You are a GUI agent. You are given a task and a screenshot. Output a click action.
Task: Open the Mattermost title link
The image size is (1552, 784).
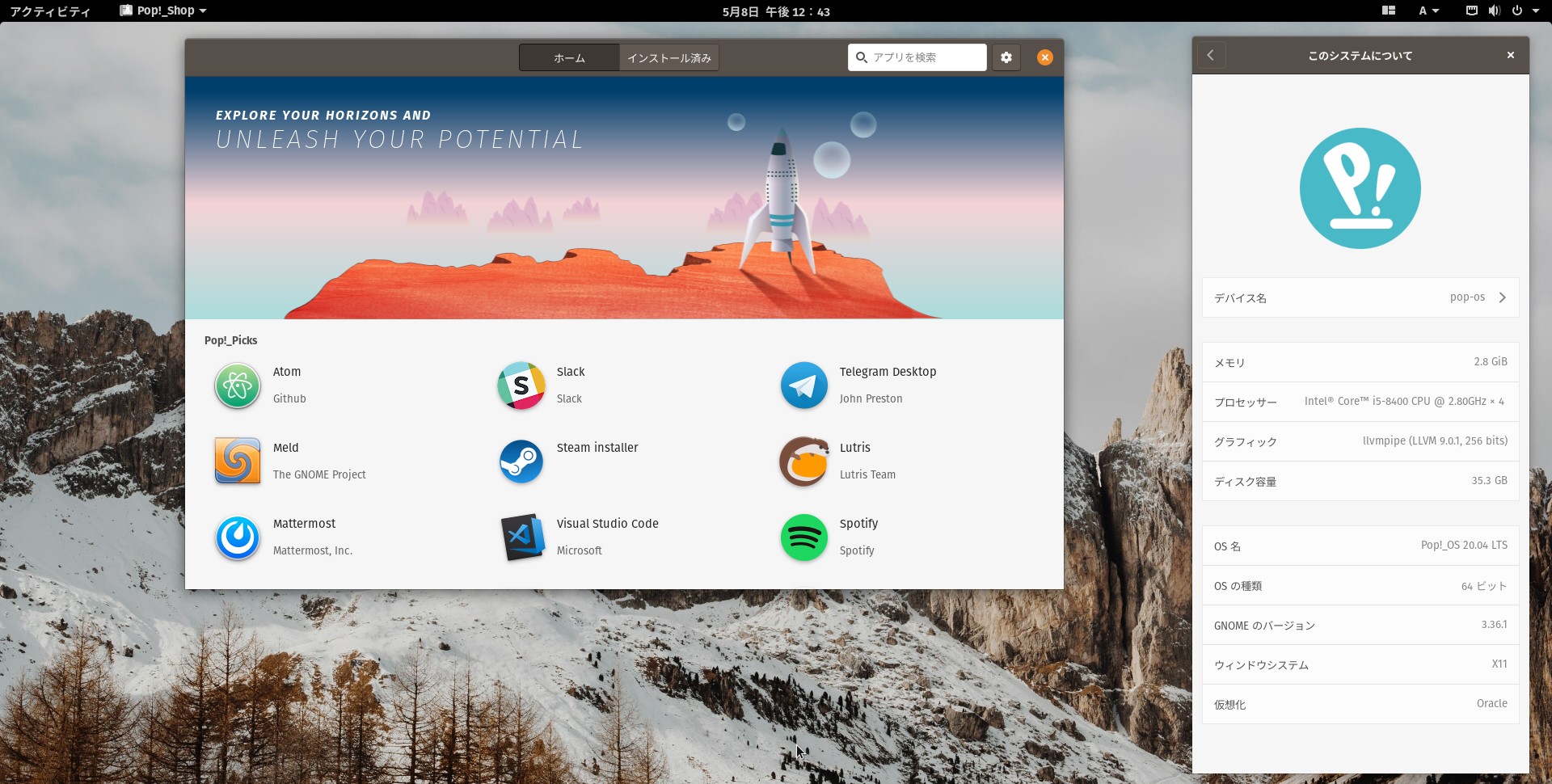(x=304, y=524)
